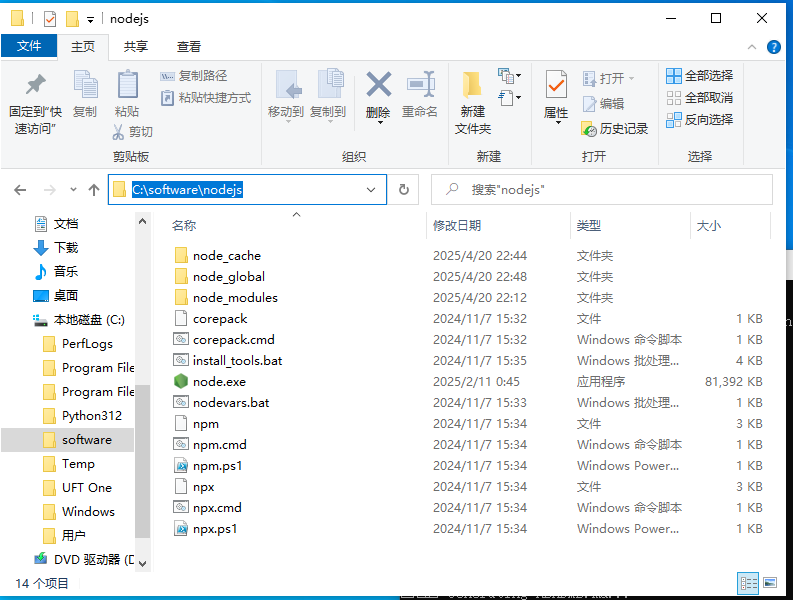The width and height of the screenshot is (793, 600).
Task: Click the Back navigation arrow
Action: (20, 190)
